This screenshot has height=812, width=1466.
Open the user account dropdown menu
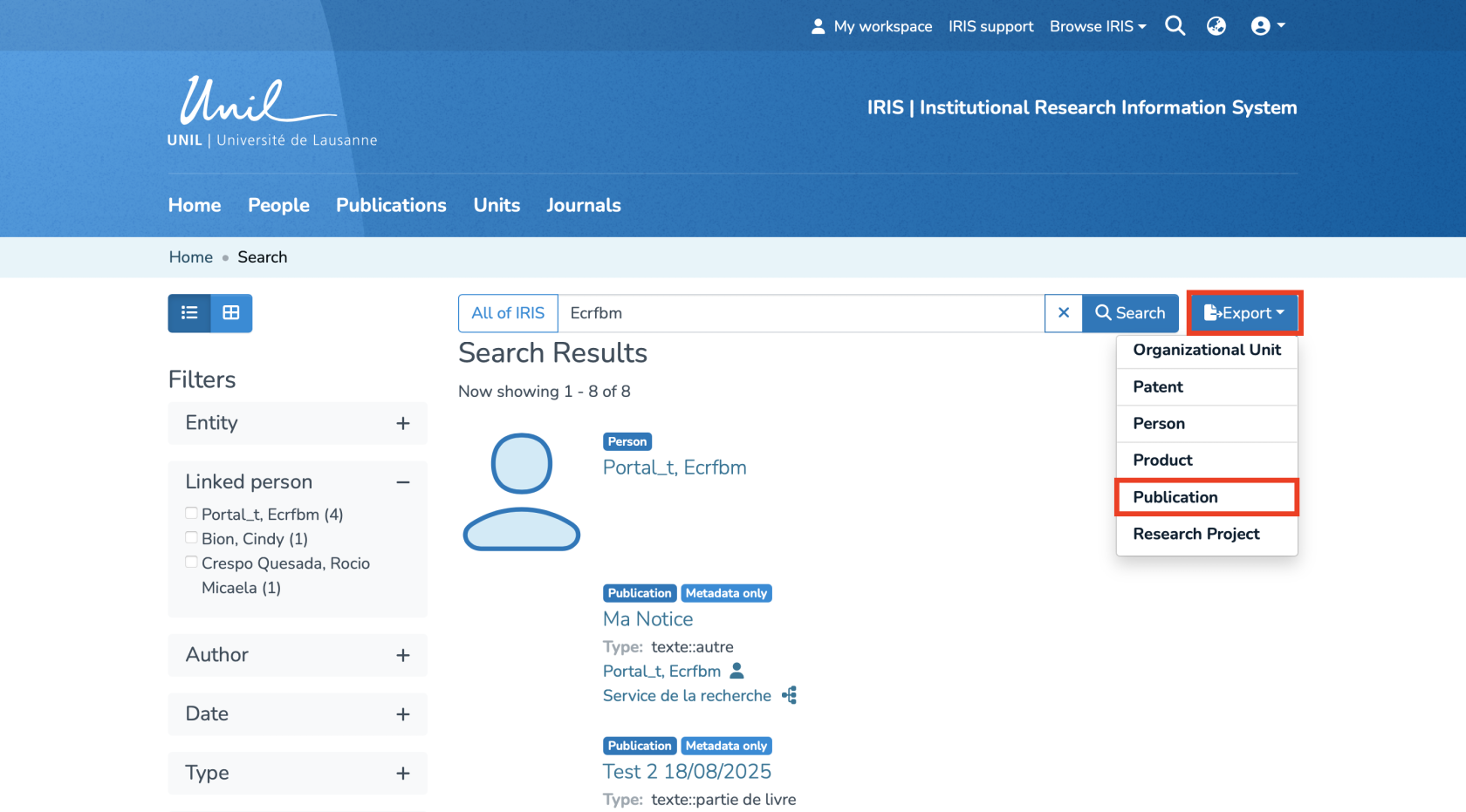click(x=1267, y=26)
